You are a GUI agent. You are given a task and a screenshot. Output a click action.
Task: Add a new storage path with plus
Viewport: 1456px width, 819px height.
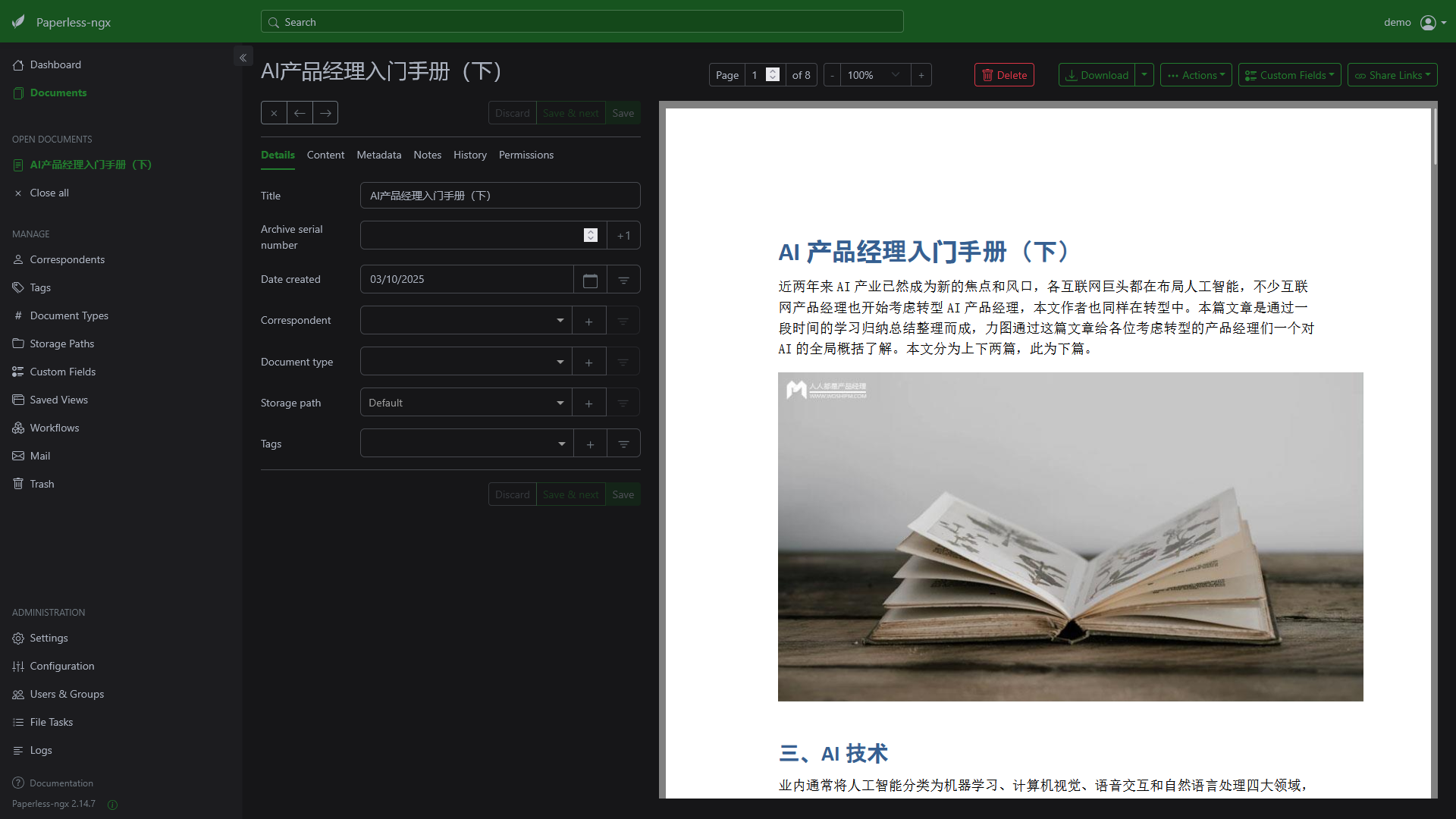[x=589, y=403]
